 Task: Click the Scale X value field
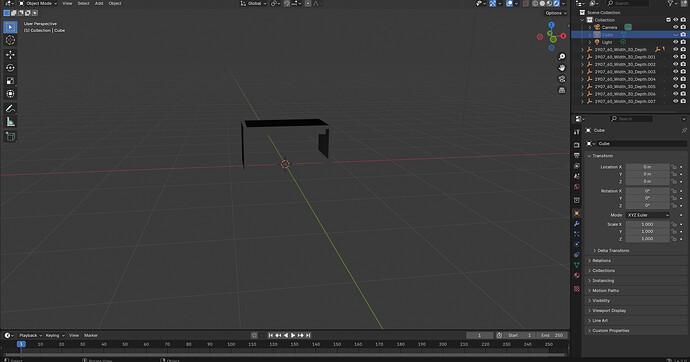(x=647, y=224)
